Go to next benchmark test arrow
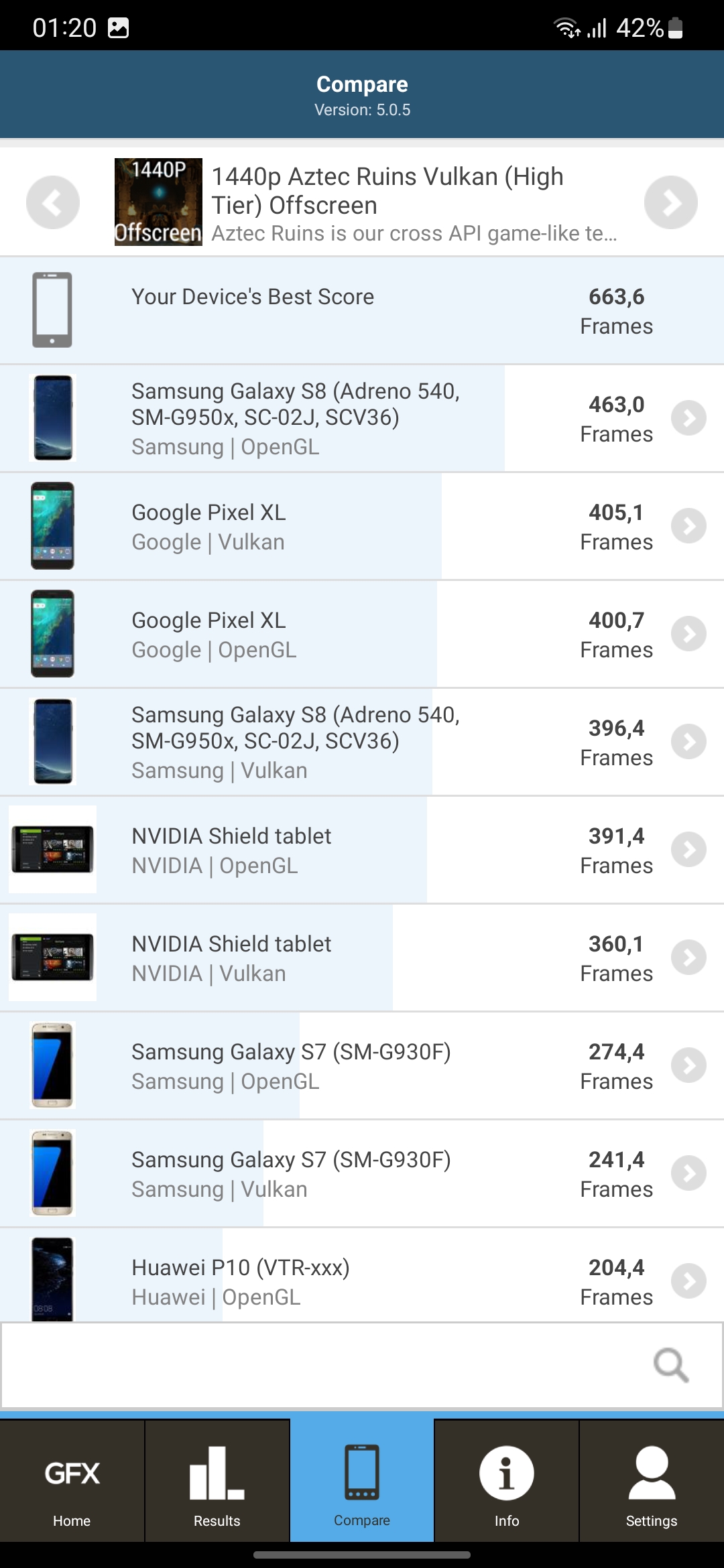This screenshot has height=1568, width=724. pos(670,202)
